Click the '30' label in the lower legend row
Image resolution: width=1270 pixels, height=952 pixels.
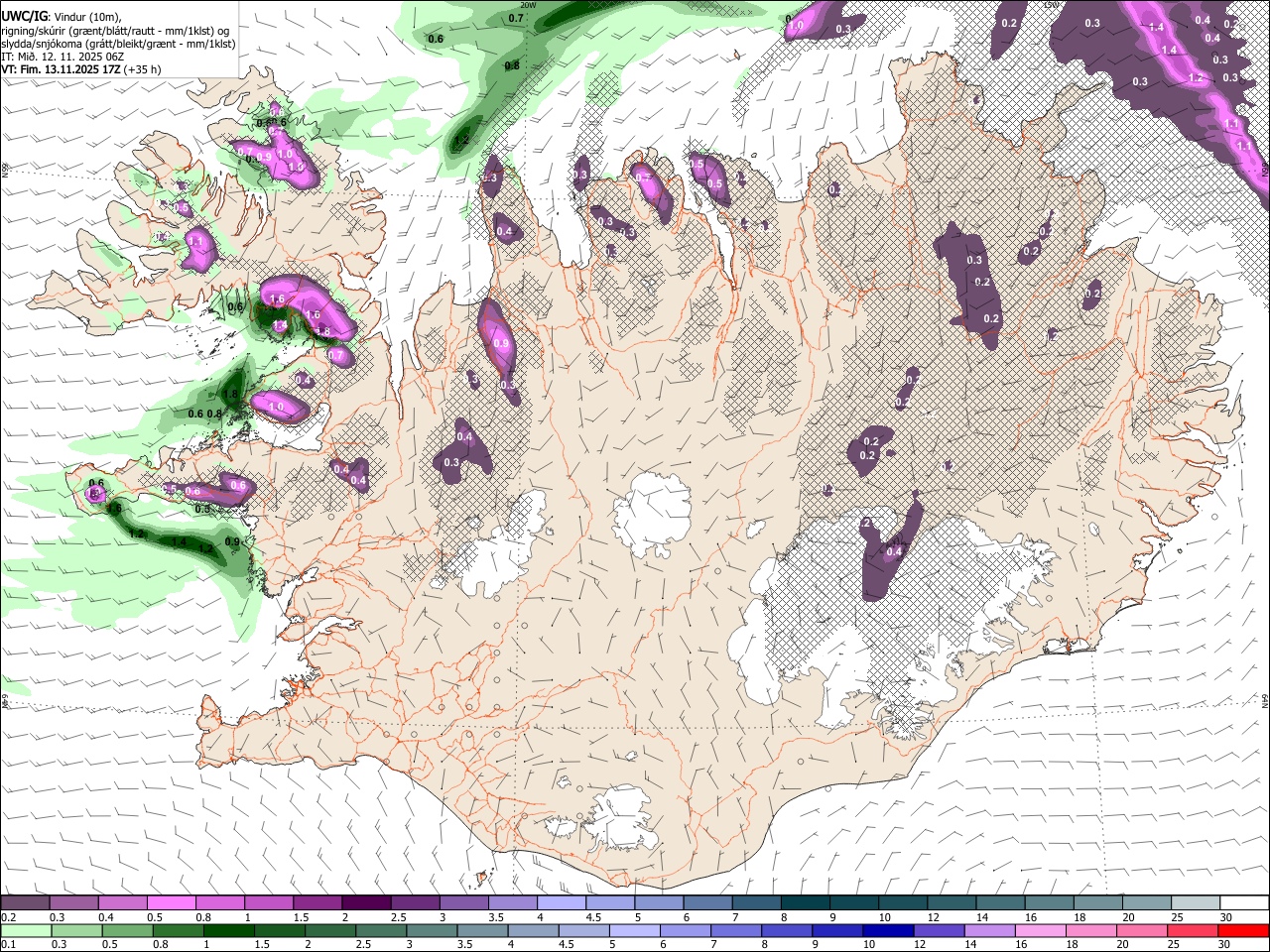coord(1224,945)
